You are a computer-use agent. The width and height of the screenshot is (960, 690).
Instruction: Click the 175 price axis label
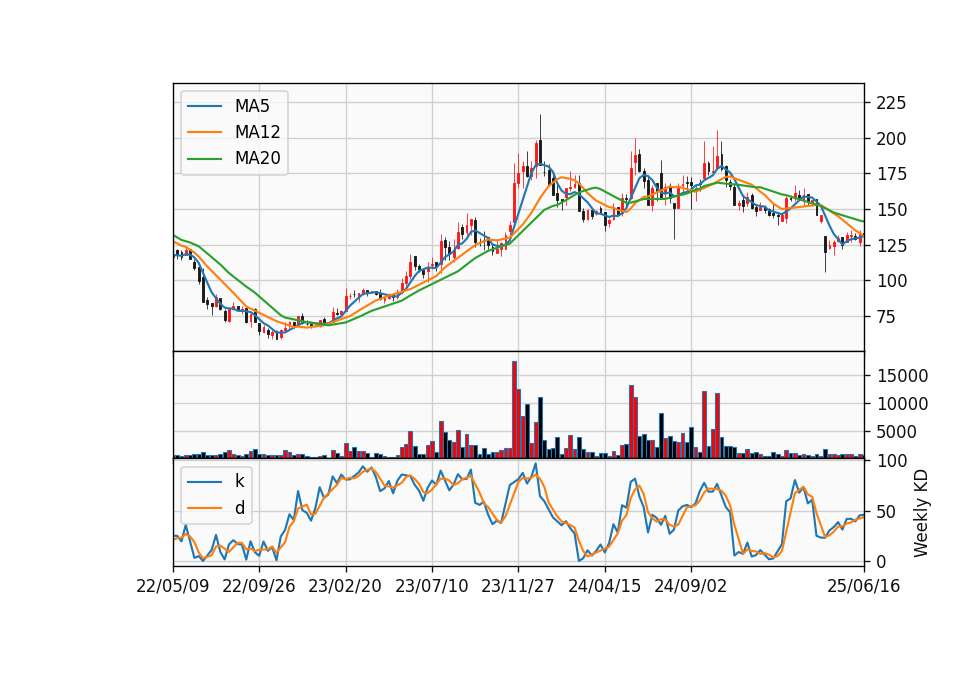coord(891,174)
